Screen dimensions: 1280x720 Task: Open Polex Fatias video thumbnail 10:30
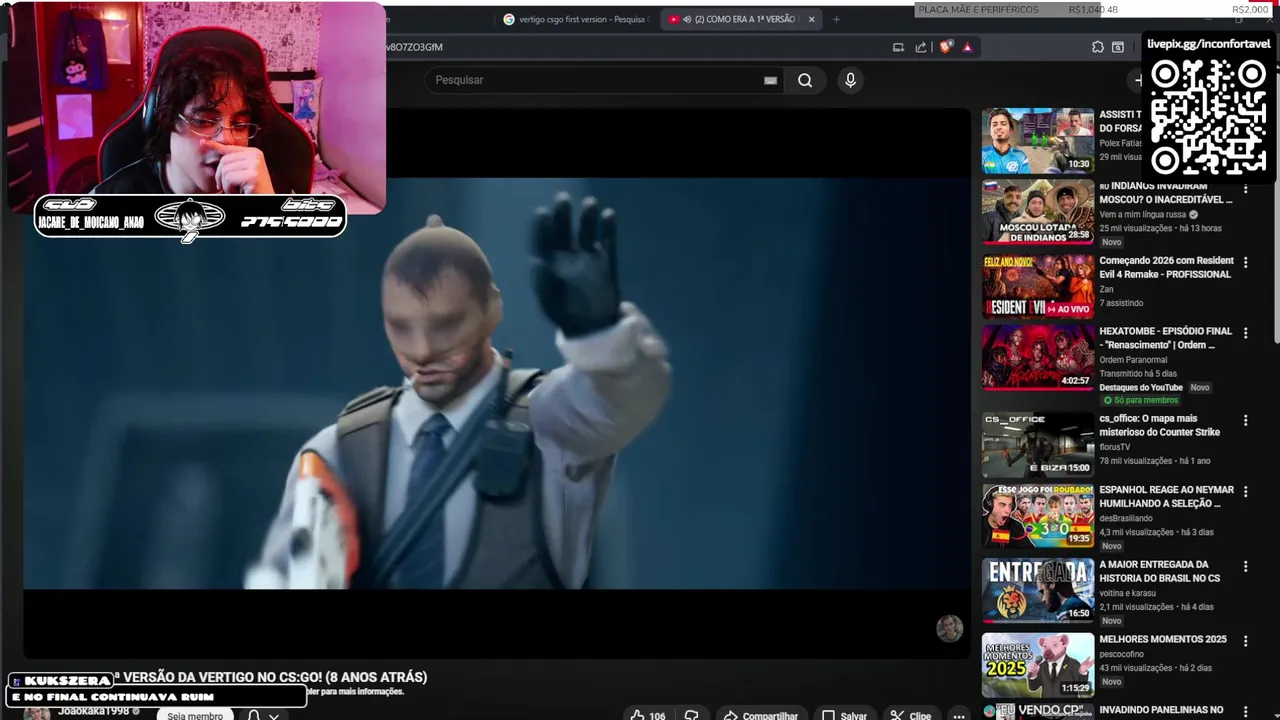[x=1037, y=141]
